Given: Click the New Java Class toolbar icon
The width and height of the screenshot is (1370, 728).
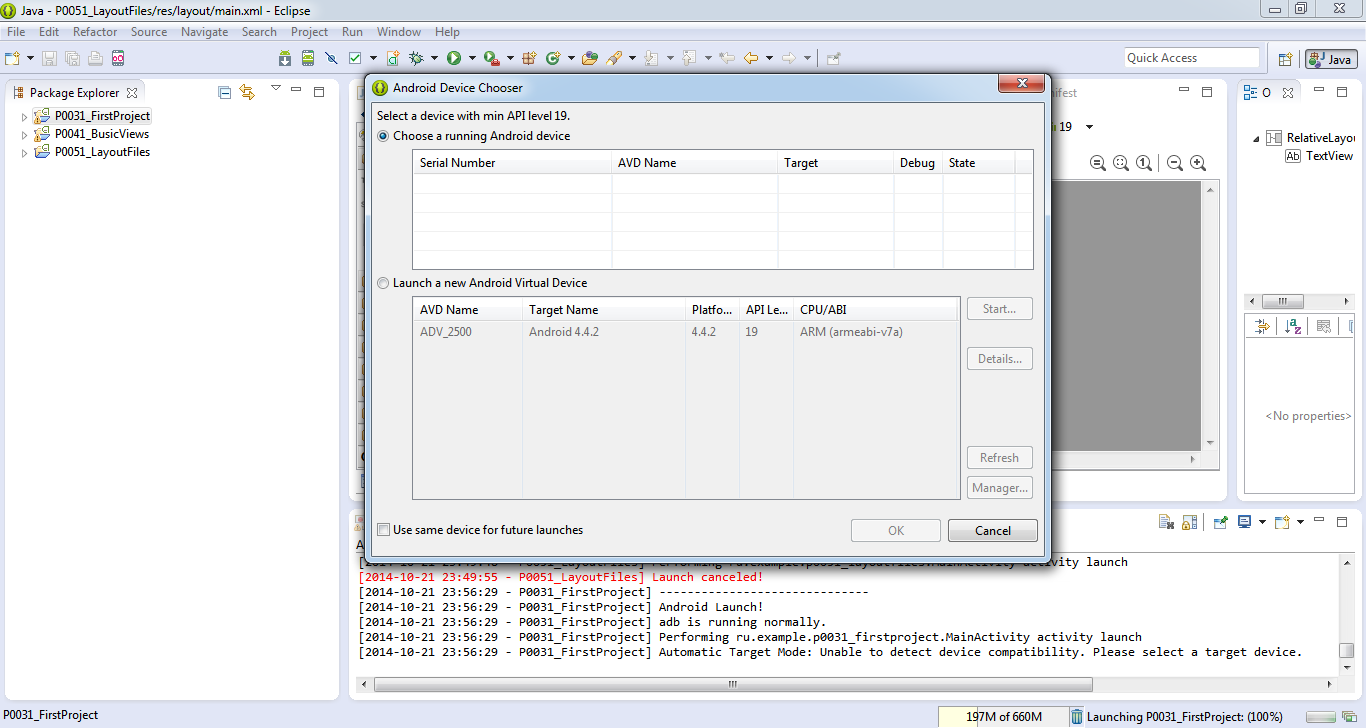Looking at the screenshot, I should (x=553, y=58).
